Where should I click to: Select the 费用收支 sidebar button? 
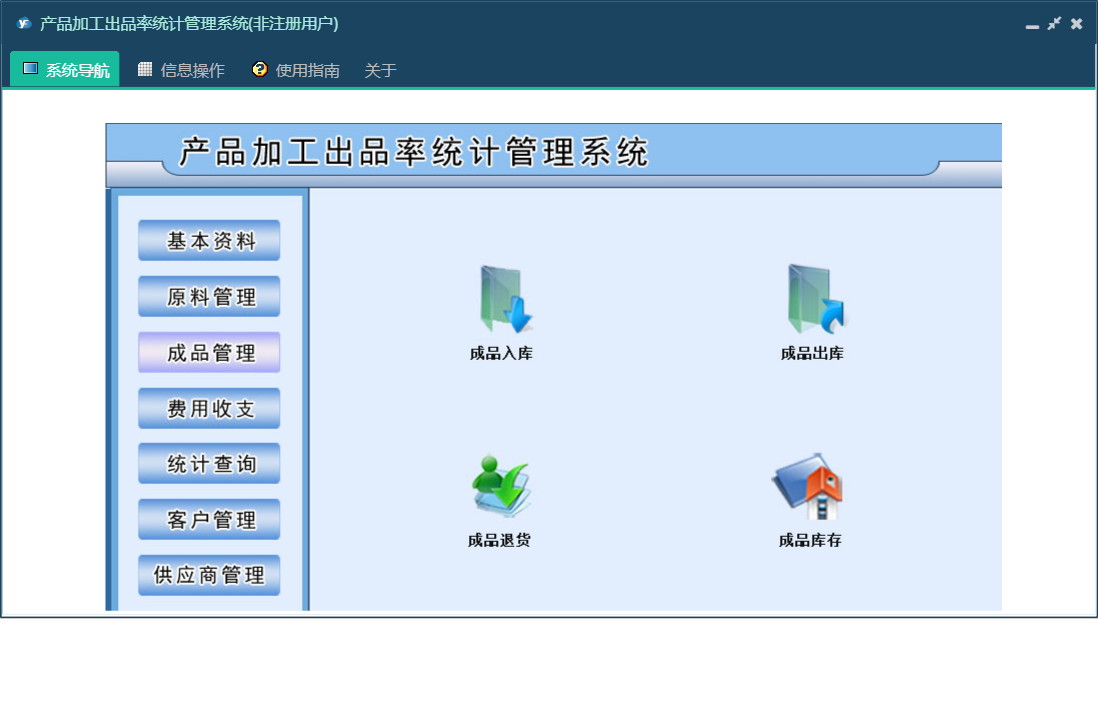click(209, 408)
